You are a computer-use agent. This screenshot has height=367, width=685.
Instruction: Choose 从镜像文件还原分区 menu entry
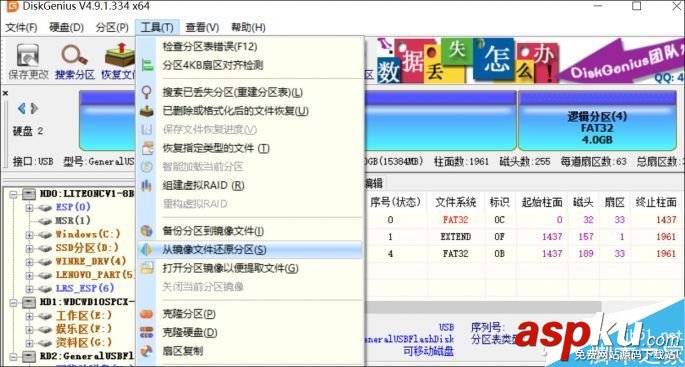coord(250,250)
